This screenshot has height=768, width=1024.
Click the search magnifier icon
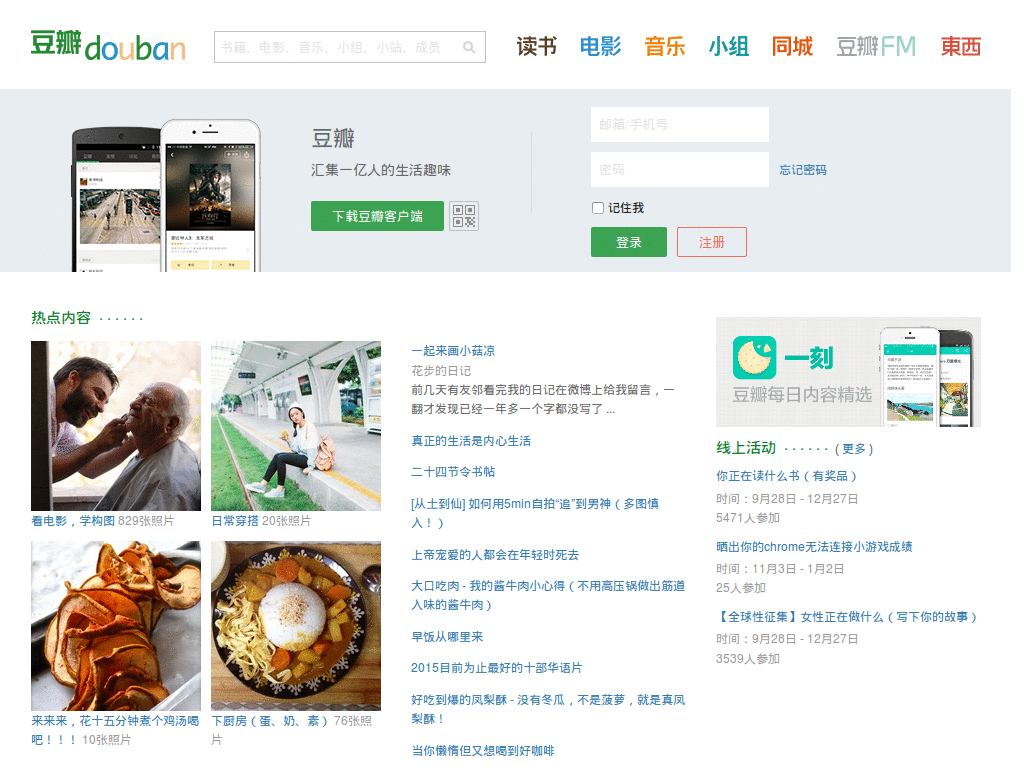[470, 46]
